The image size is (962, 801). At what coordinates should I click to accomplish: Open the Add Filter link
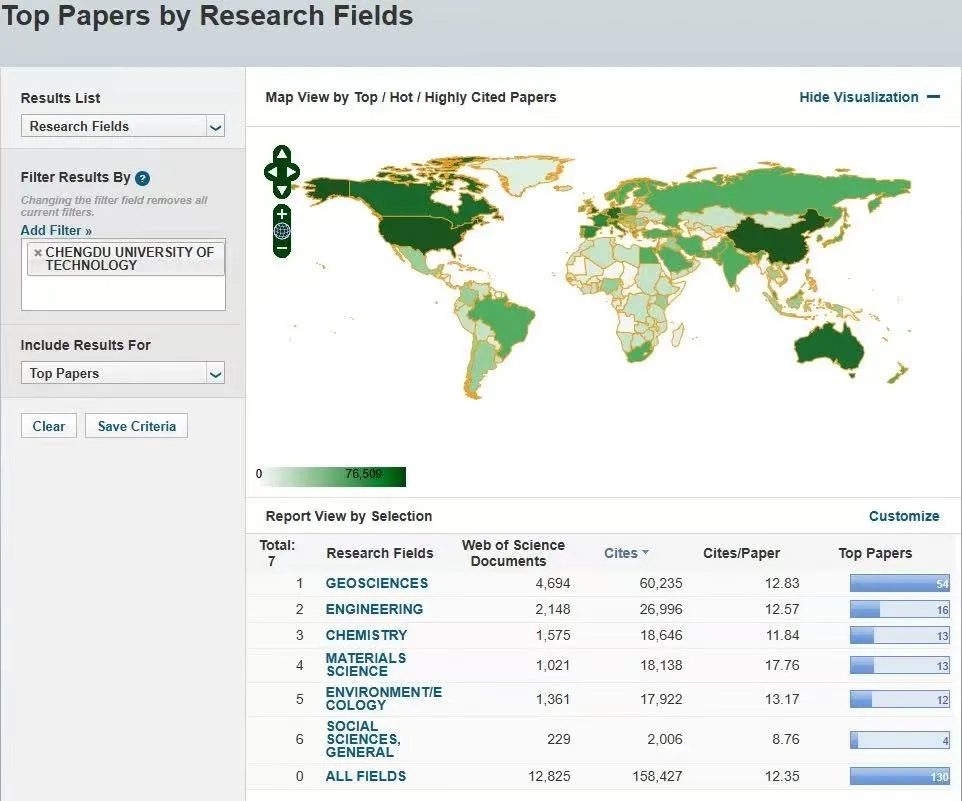tap(56, 231)
